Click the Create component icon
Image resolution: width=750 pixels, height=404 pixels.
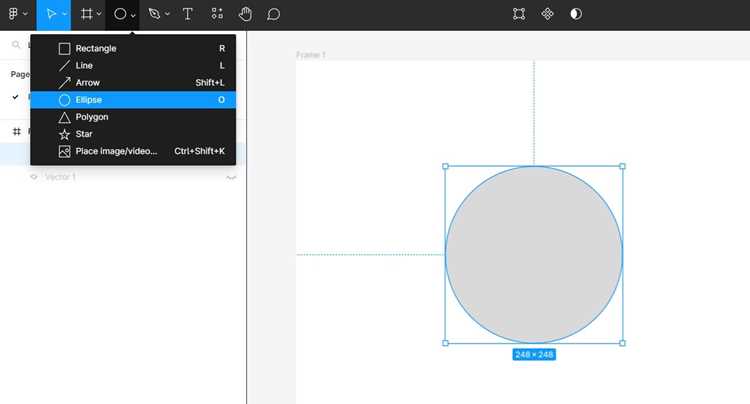pos(548,14)
